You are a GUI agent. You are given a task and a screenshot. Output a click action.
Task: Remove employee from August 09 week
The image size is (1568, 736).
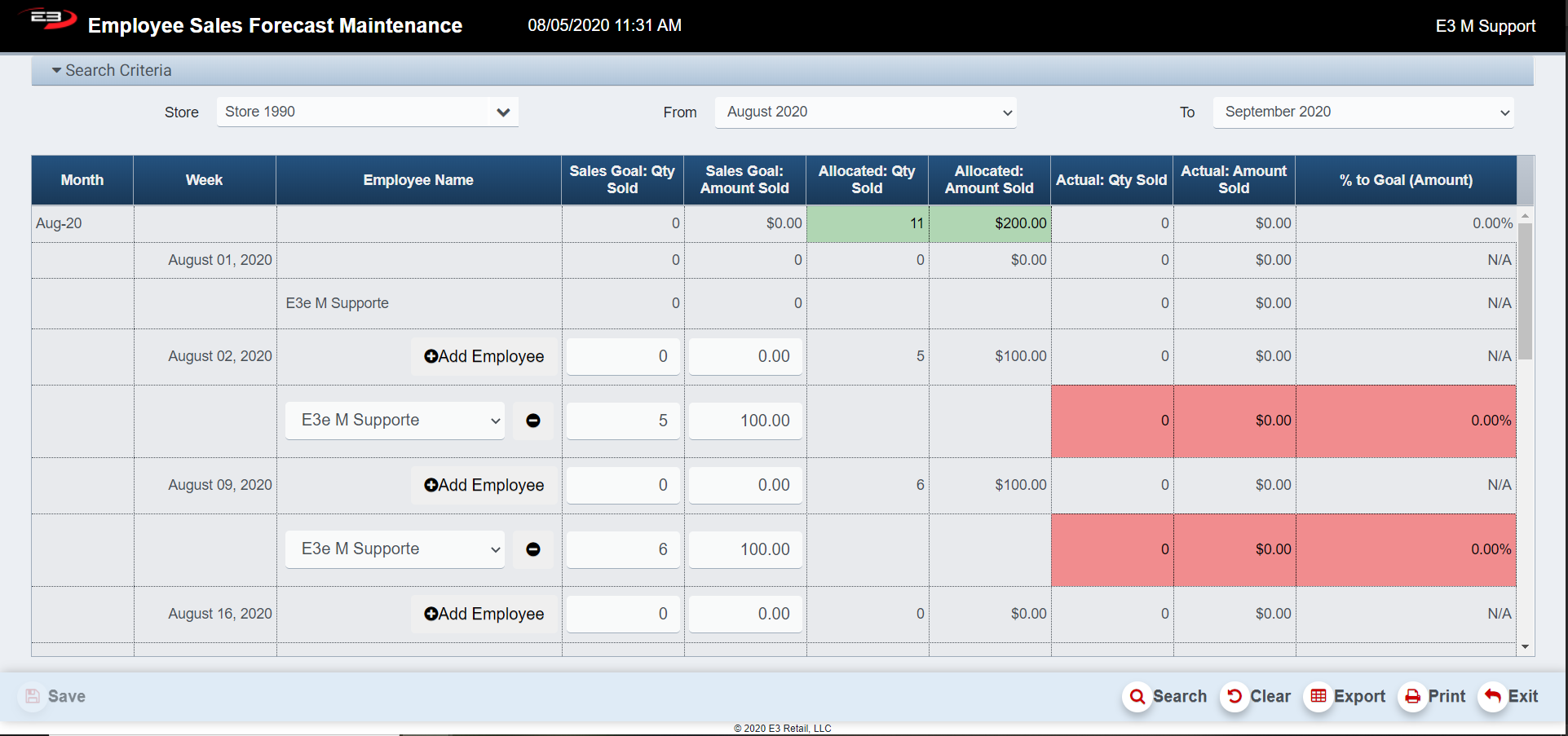533,549
